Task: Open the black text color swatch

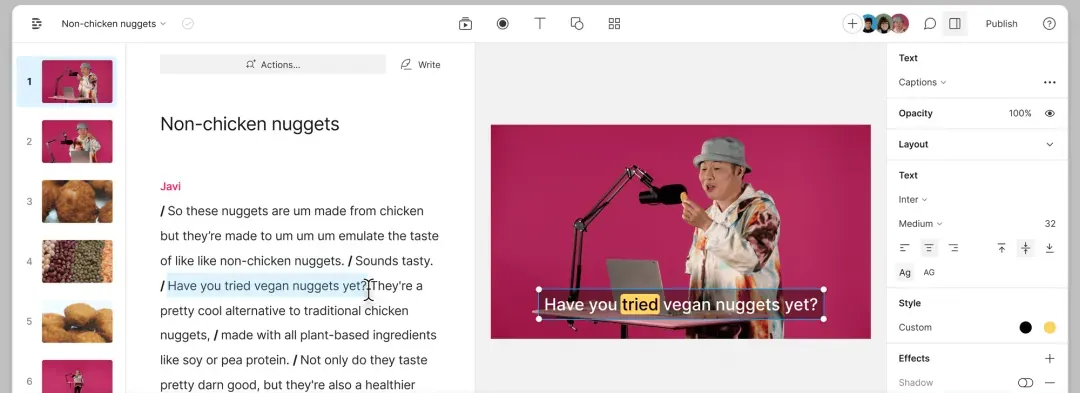Action: (x=1026, y=327)
